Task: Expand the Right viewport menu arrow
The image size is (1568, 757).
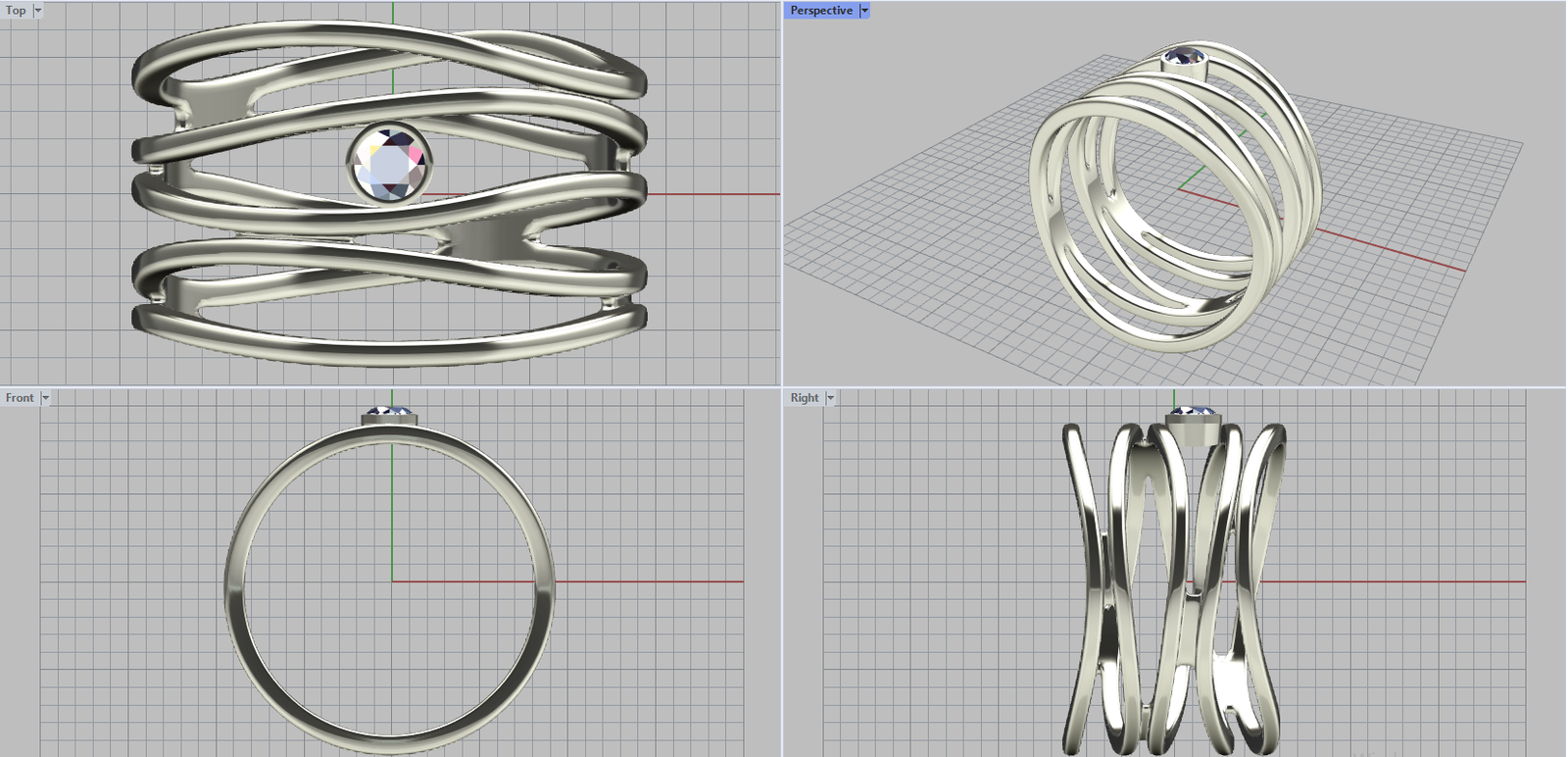Action: (x=830, y=398)
